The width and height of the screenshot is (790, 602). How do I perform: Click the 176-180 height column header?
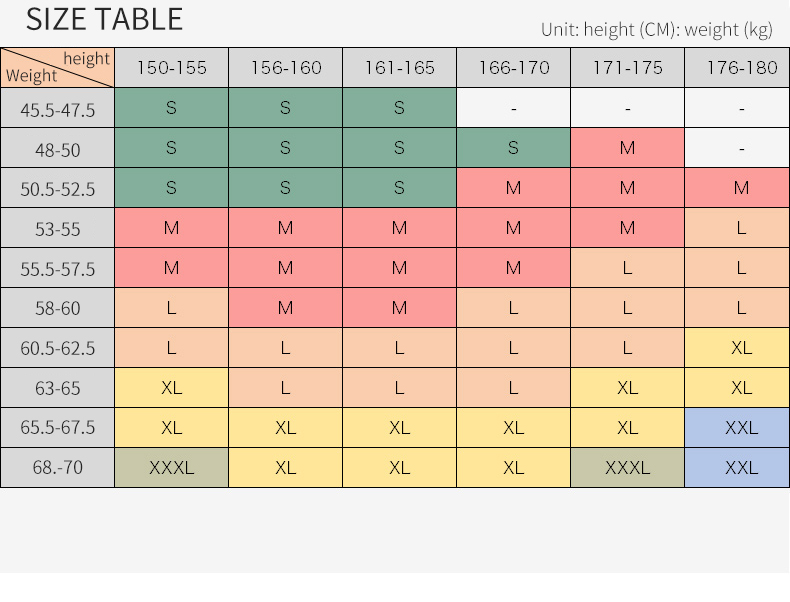coord(741,68)
